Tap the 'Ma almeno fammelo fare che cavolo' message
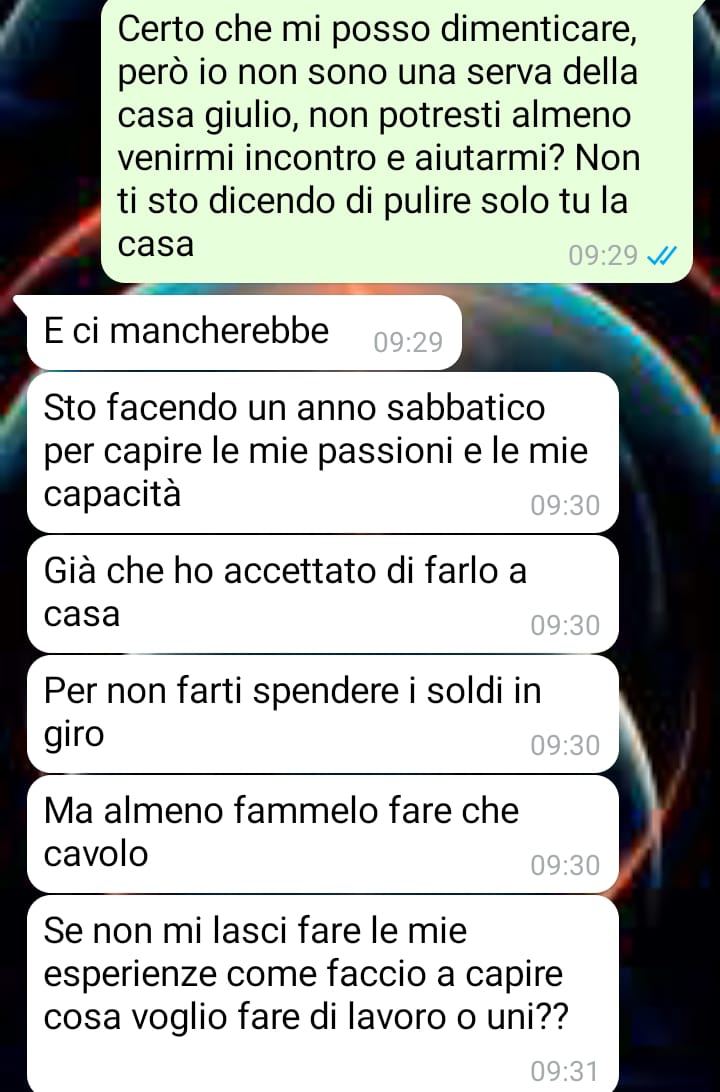The width and height of the screenshot is (720, 1092). click(322, 834)
